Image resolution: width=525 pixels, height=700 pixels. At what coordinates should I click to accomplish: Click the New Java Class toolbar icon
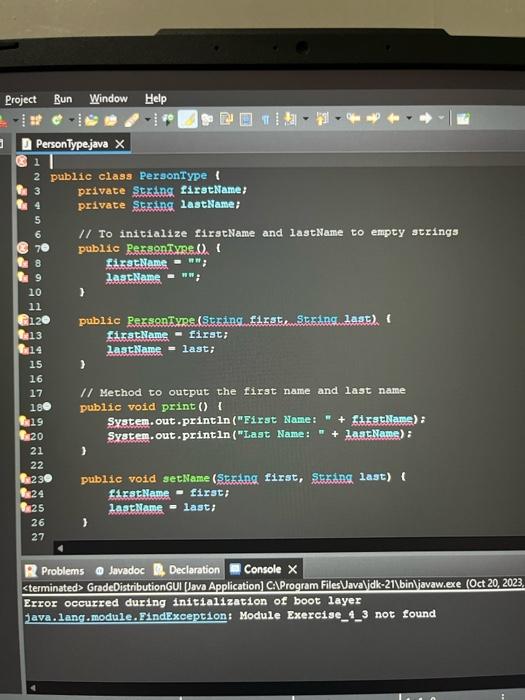[57, 120]
